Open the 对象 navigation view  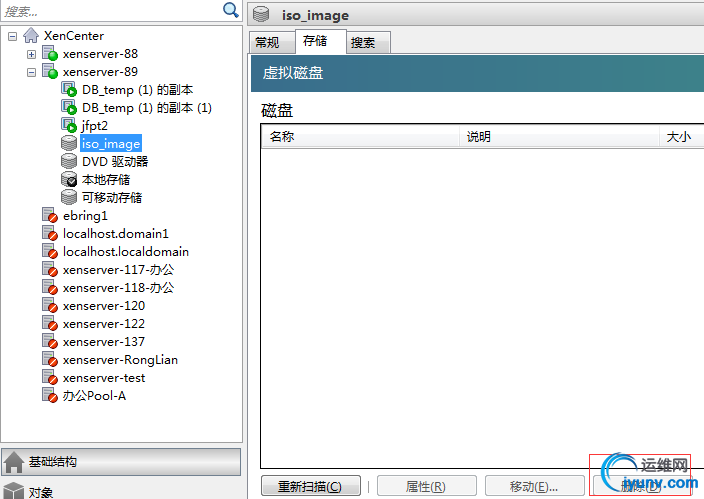point(121,490)
